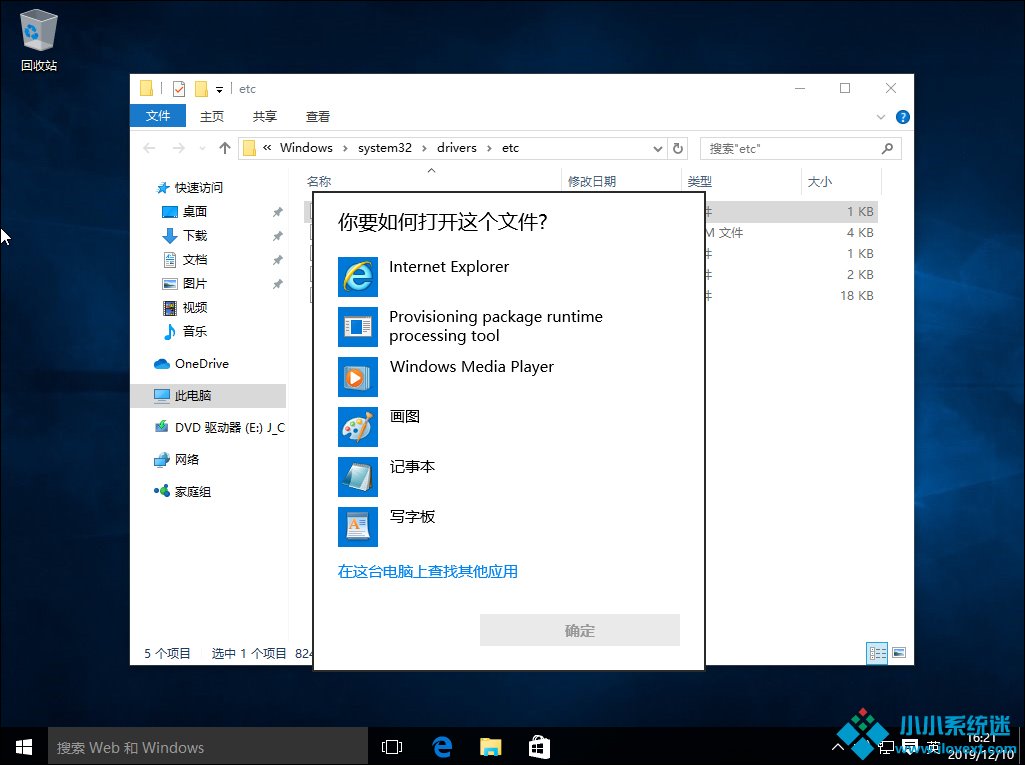Select 家庭组 in navigation pane
This screenshot has width=1025, height=765.
(192, 492)
